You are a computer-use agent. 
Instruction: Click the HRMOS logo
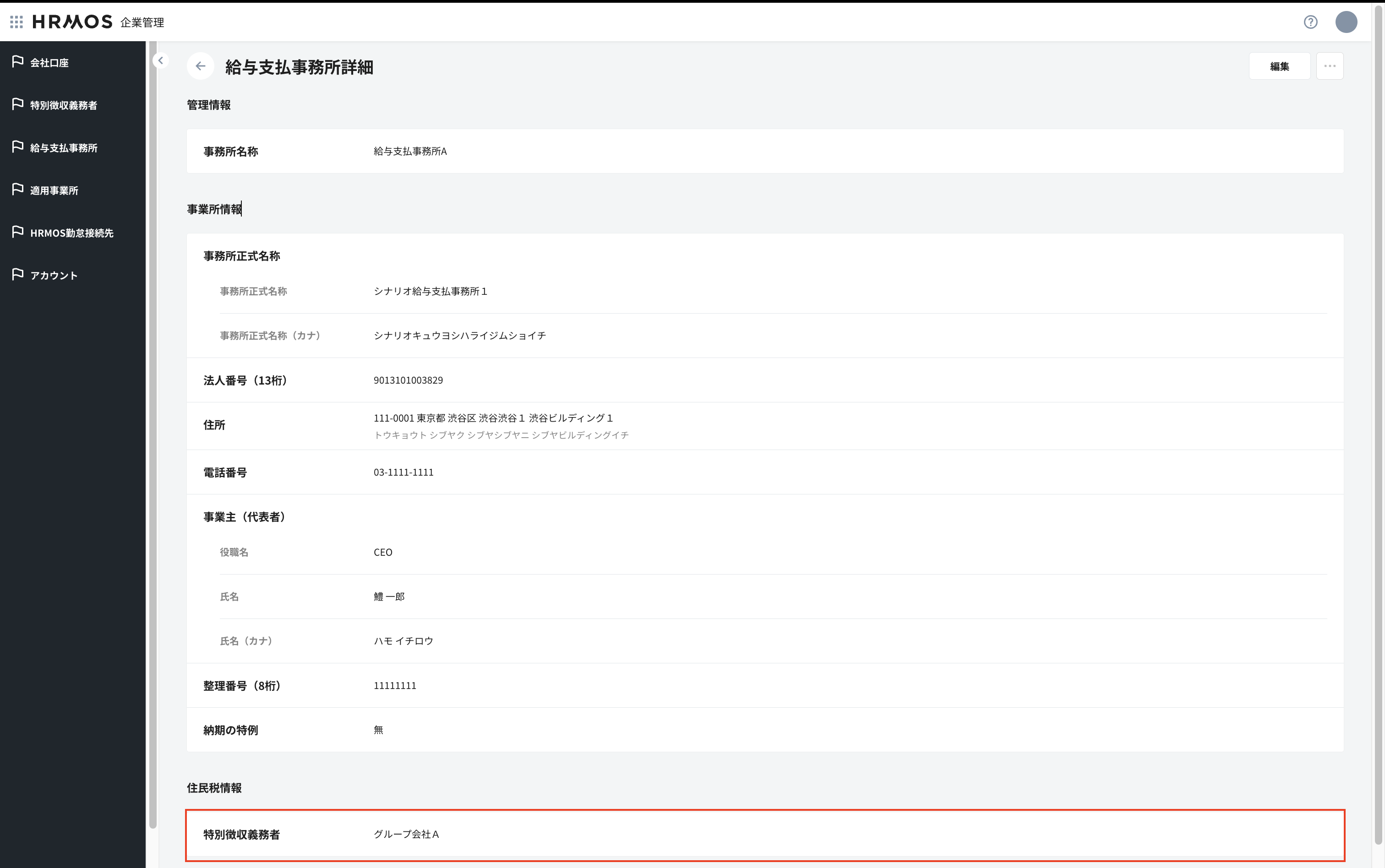tap(72, 22)
